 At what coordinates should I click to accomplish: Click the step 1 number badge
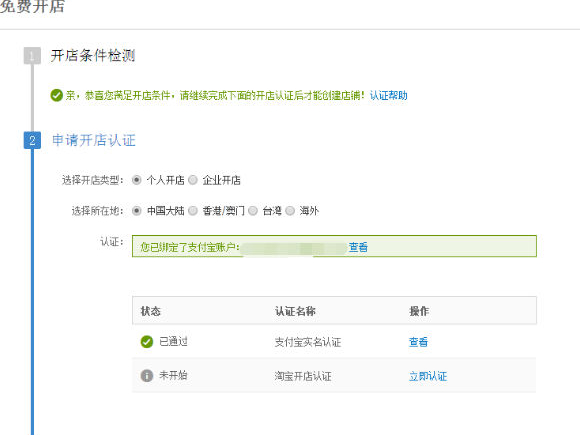click(x=32, y=56)
